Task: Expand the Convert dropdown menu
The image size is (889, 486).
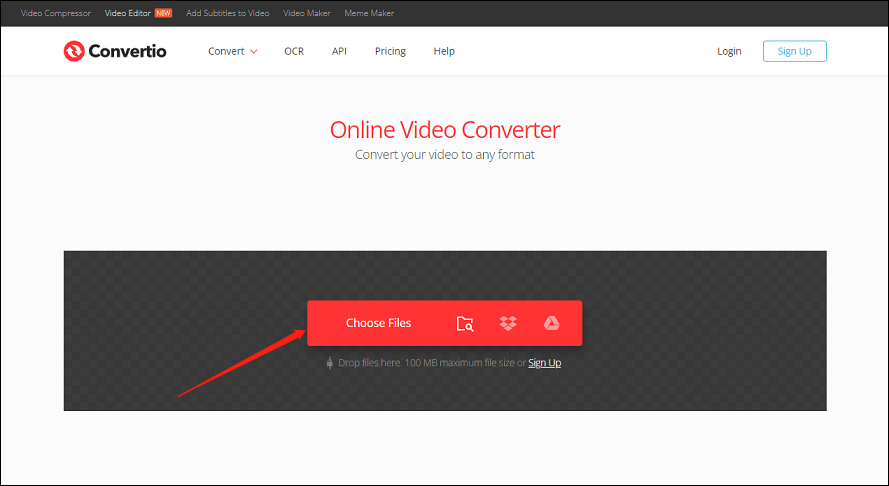Action: [x=232, y=51]
